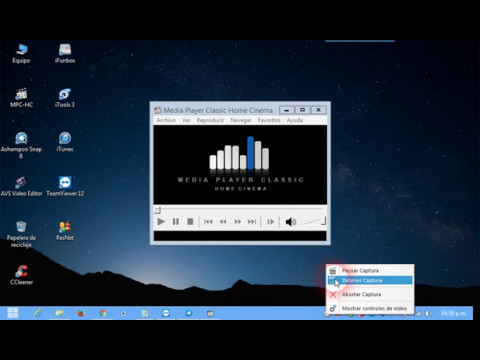Skip to the next track

[x=252, y=222]
